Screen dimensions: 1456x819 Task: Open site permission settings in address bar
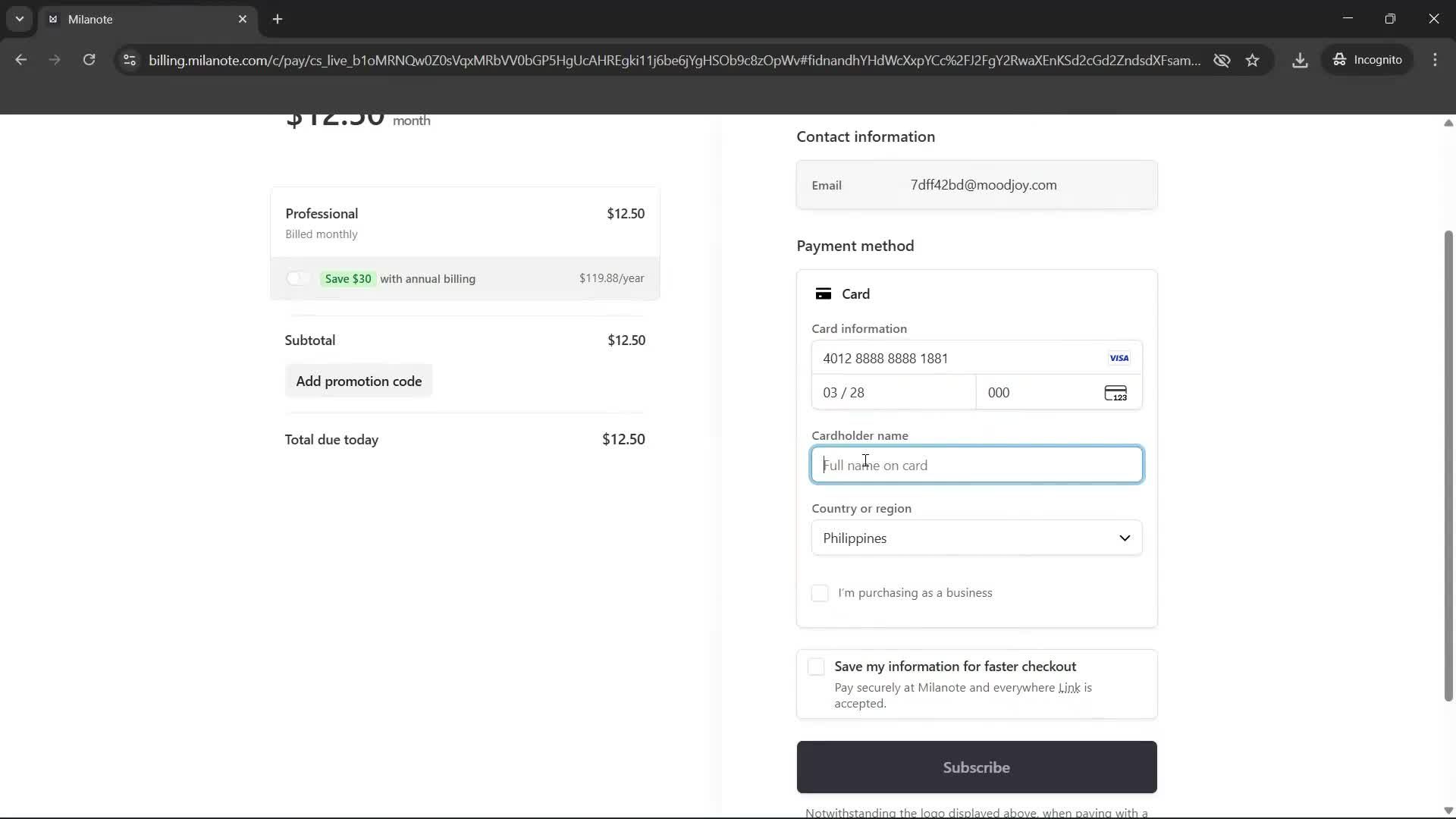(x=129, y=61)
